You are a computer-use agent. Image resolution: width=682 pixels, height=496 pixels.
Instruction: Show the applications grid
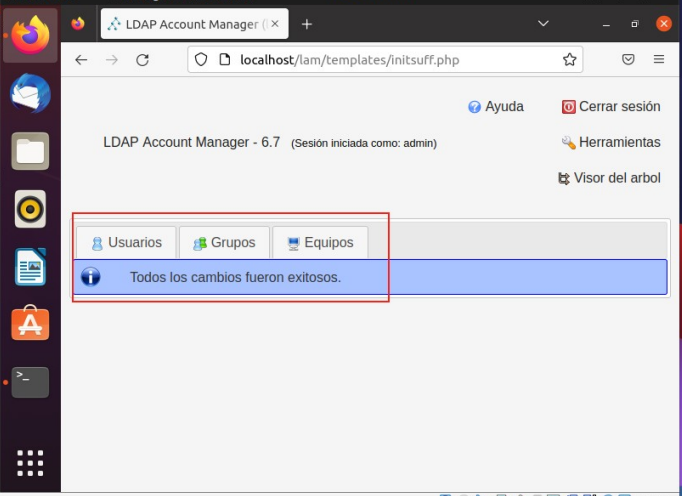pos(30,463)
